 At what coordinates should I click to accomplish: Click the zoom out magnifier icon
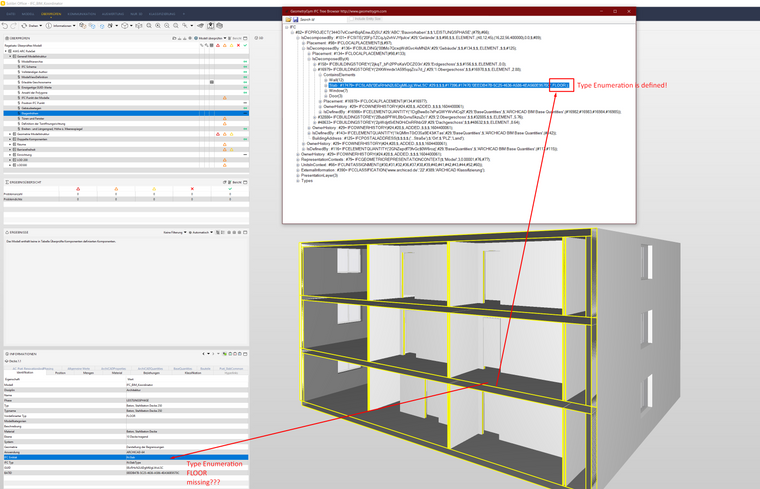[x=167, y=26]
